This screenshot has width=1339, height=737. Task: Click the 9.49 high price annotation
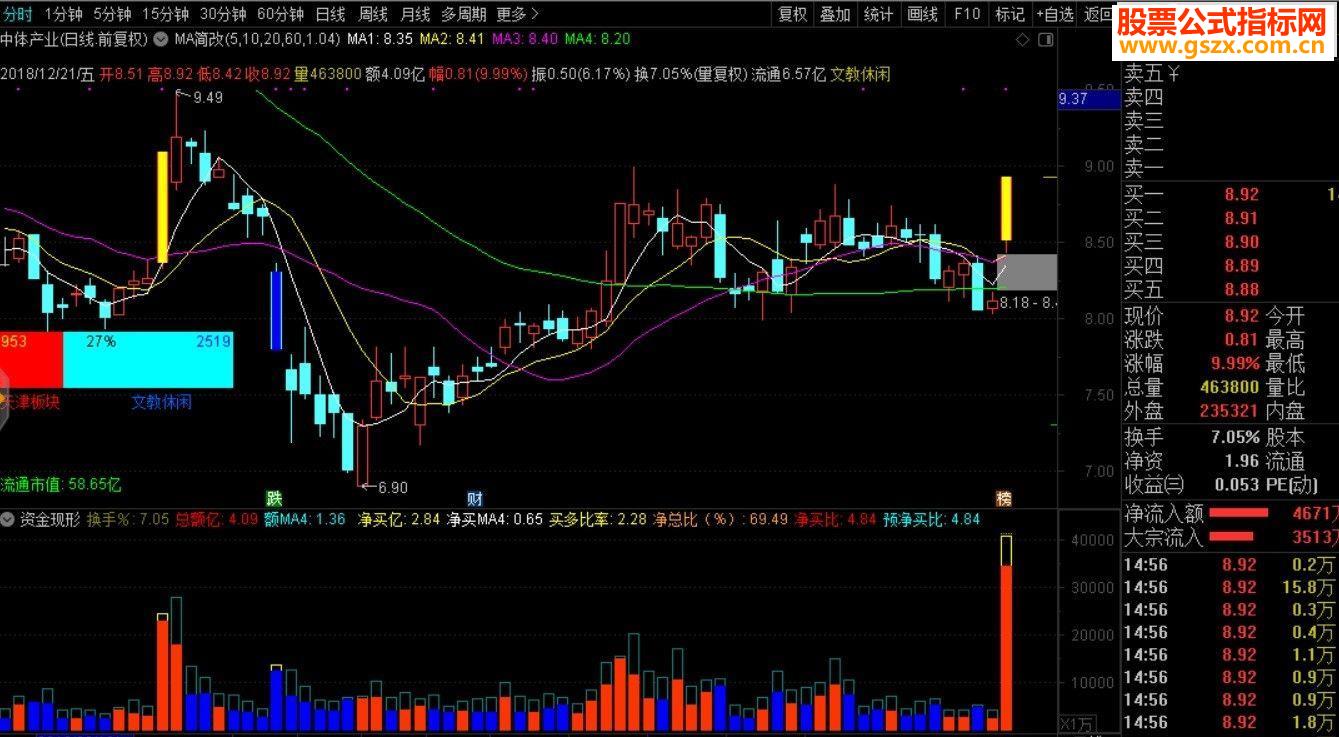(x=207, y=97)
